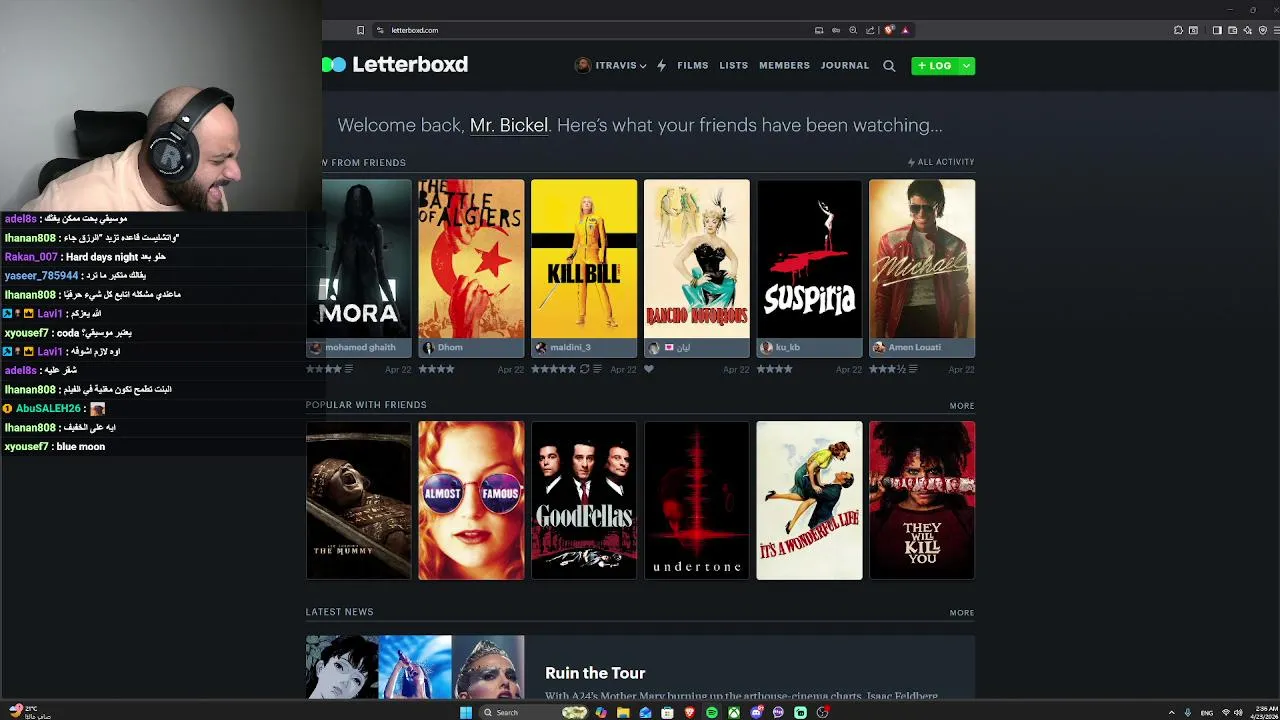Open Copilot from the taskbar

pos(601,712)
